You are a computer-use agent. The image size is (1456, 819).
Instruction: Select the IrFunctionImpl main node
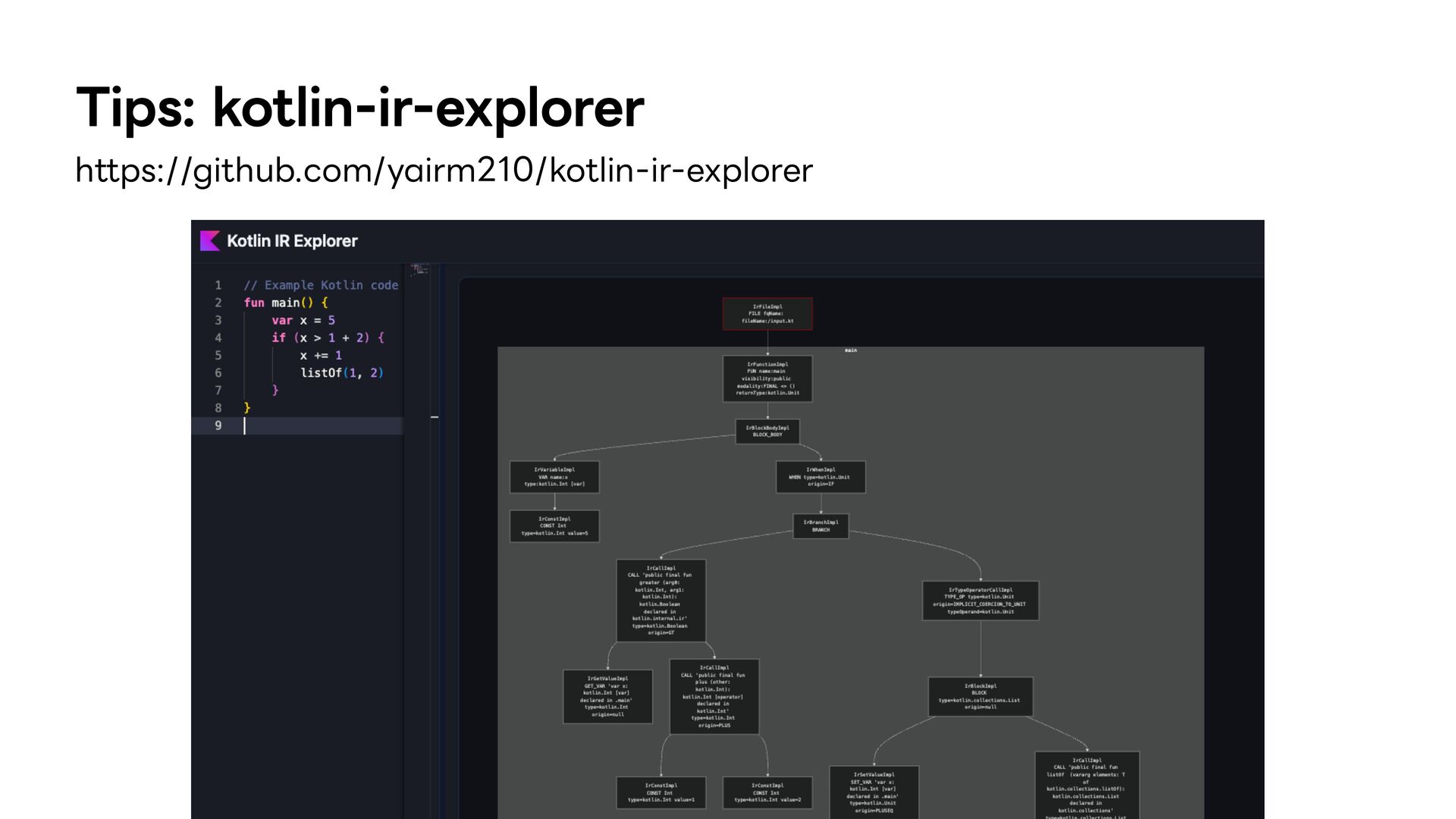767,378
